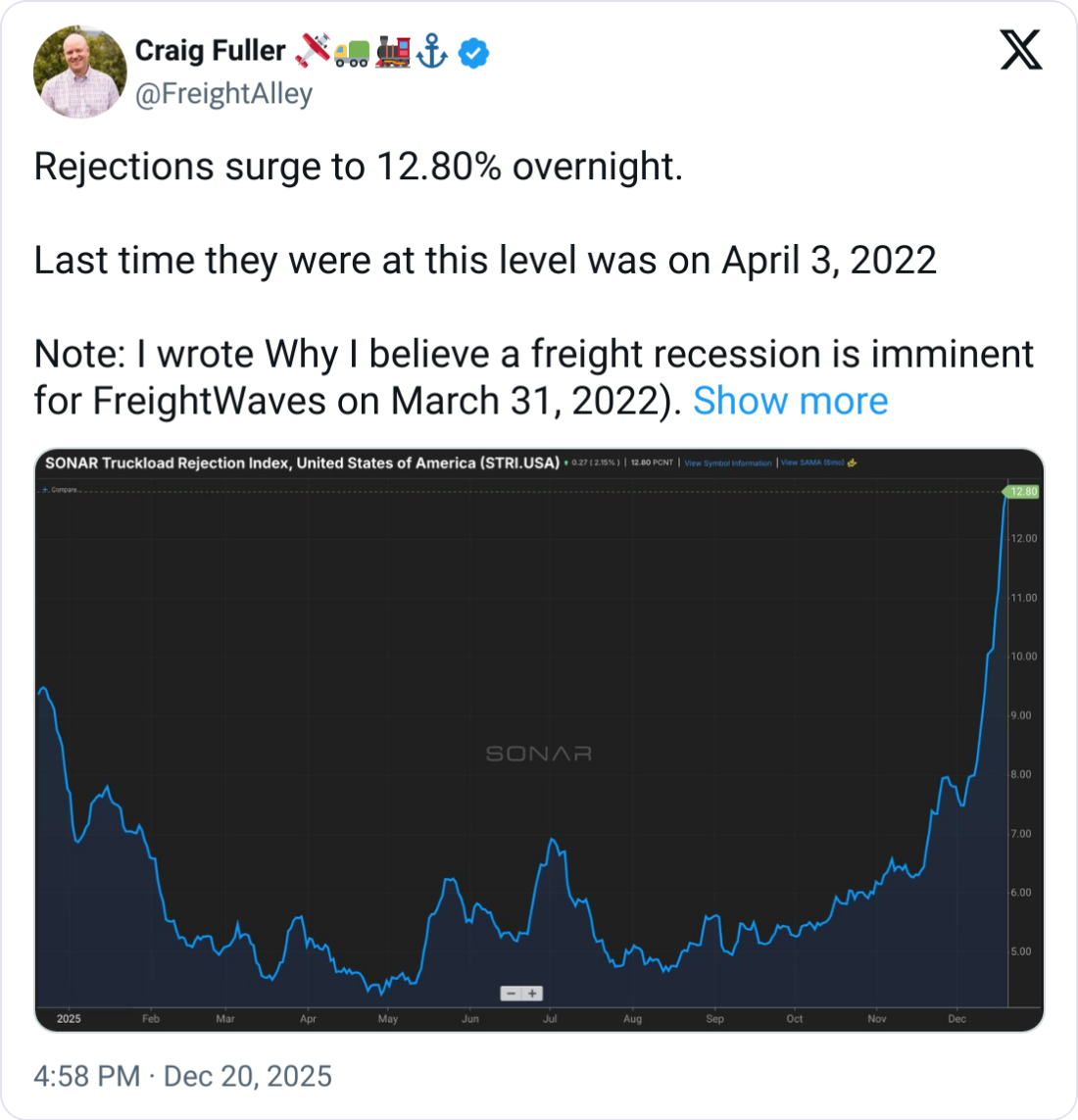Click the X logo icon
The width and height of the screenshot is (1078, 1120).
pos(1021,49)
